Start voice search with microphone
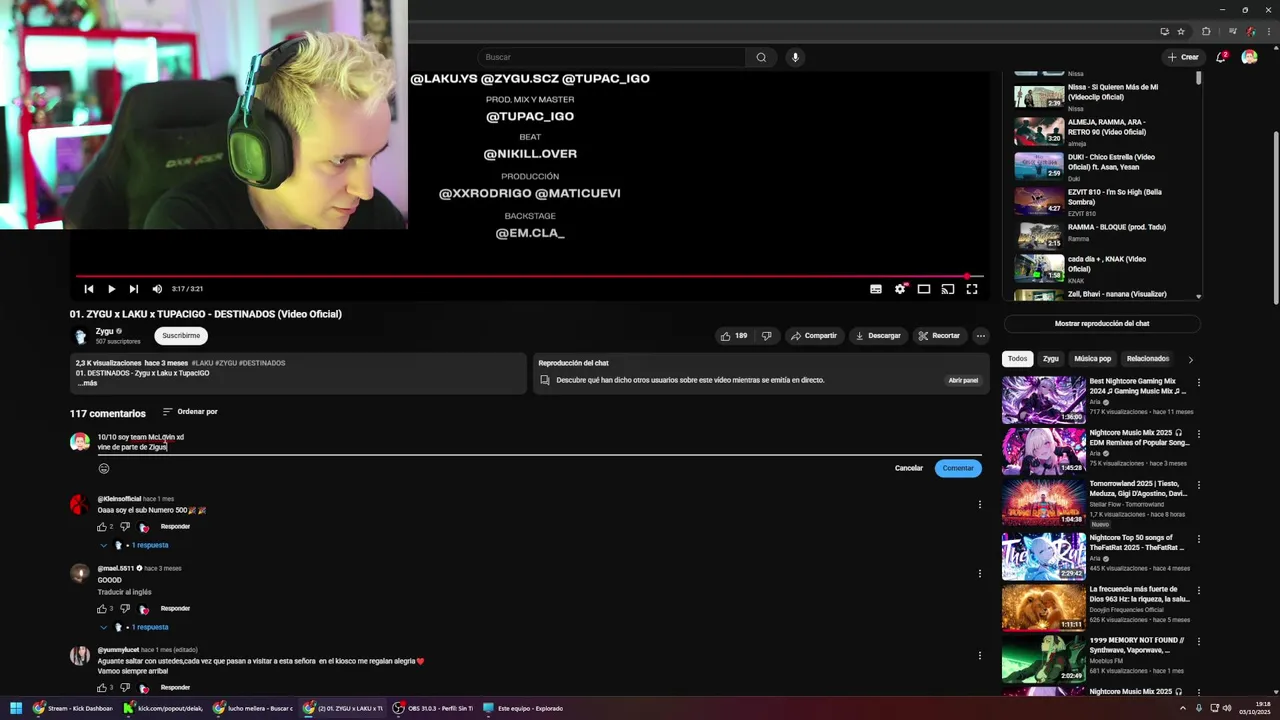 click(795, 57)
